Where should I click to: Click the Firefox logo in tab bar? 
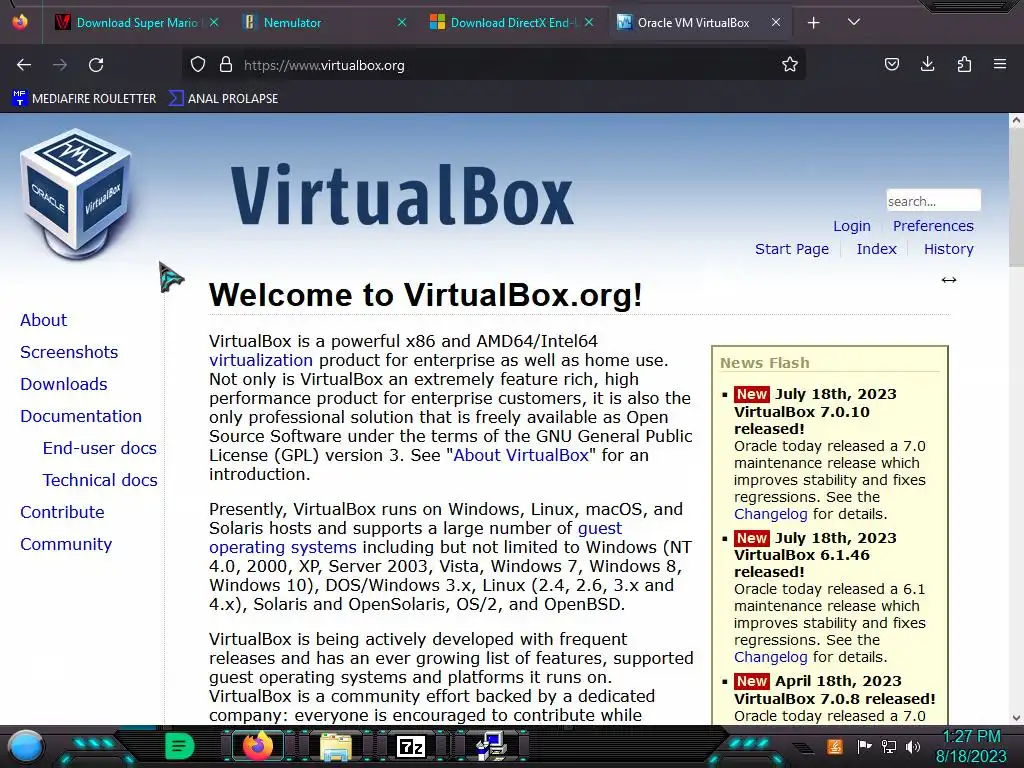(20, 22)
